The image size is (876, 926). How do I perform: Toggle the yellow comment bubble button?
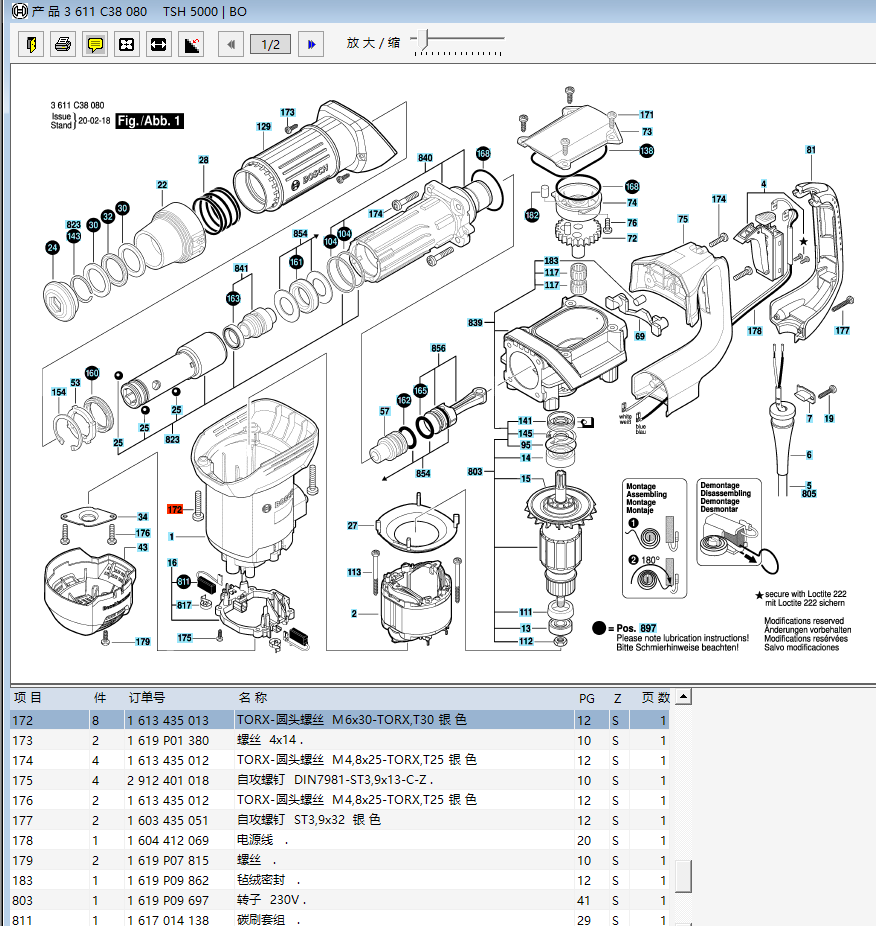coord(95,44)
